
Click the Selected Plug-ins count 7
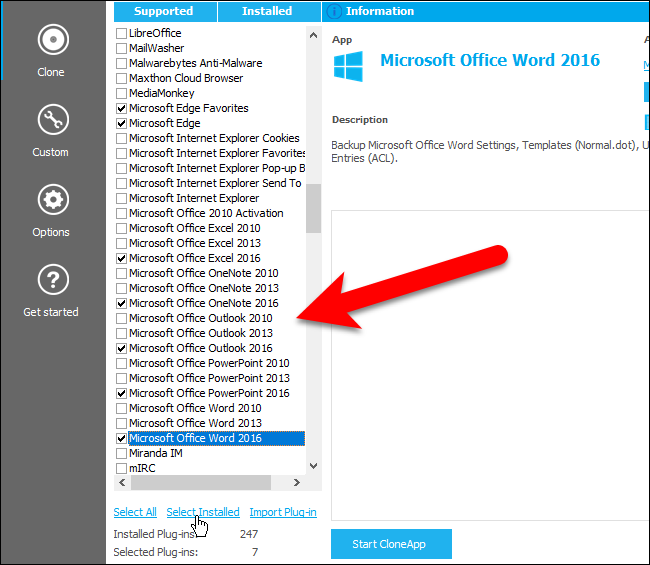[x=255, y=552]
